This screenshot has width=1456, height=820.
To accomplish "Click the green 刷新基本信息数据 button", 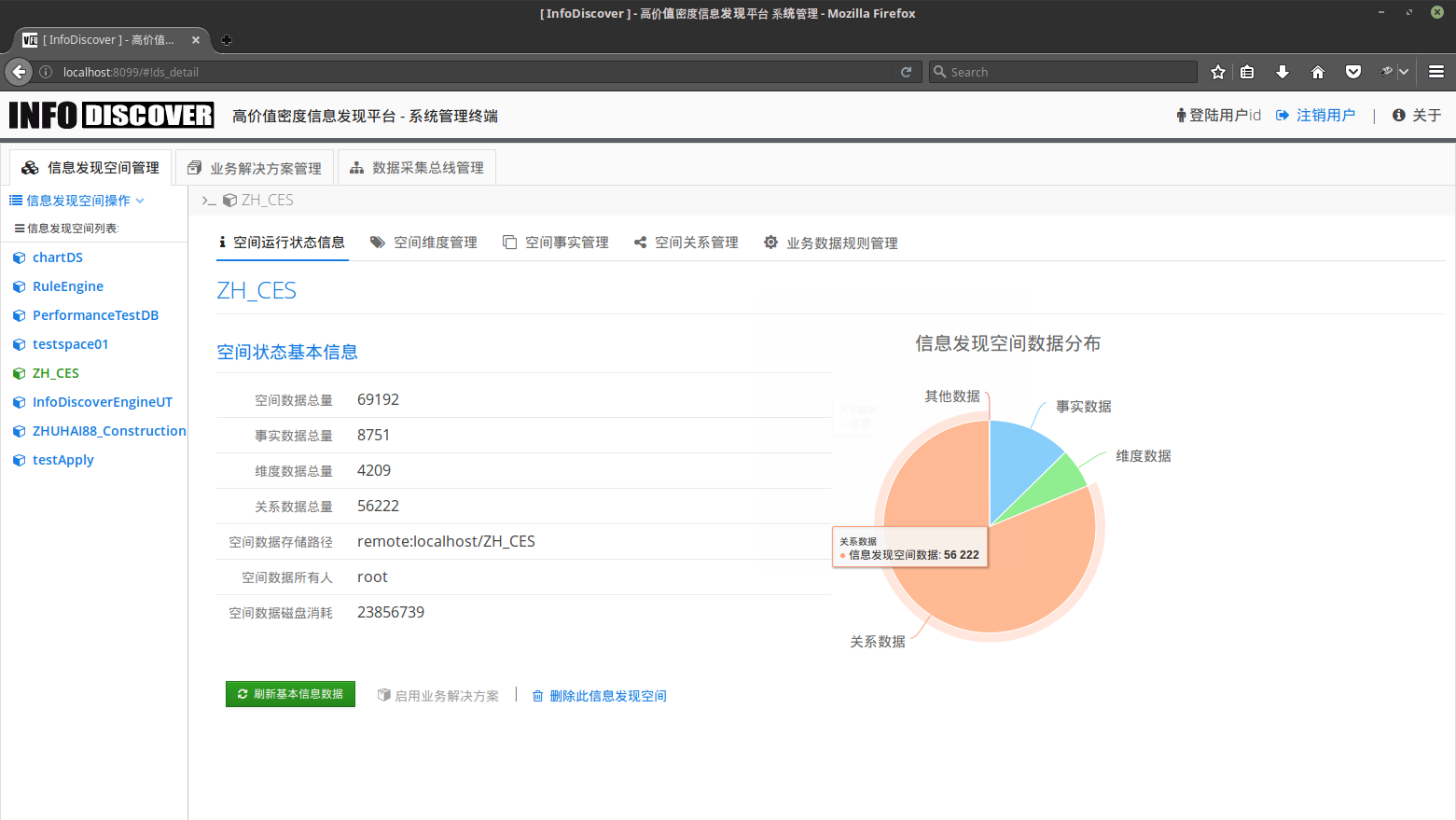I will (290, 694).
